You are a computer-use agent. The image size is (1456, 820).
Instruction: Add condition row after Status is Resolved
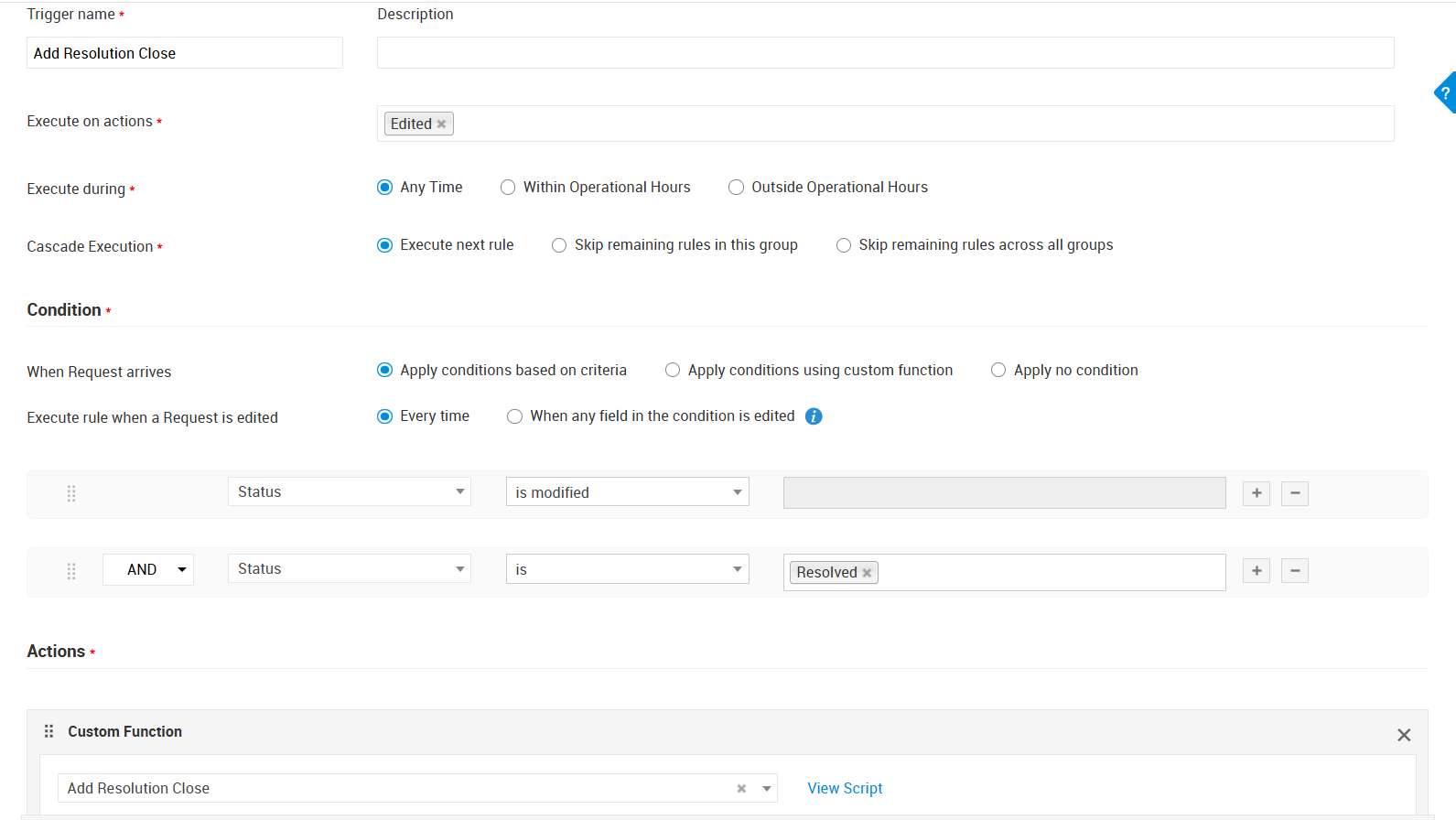[x=1256, y=571]
